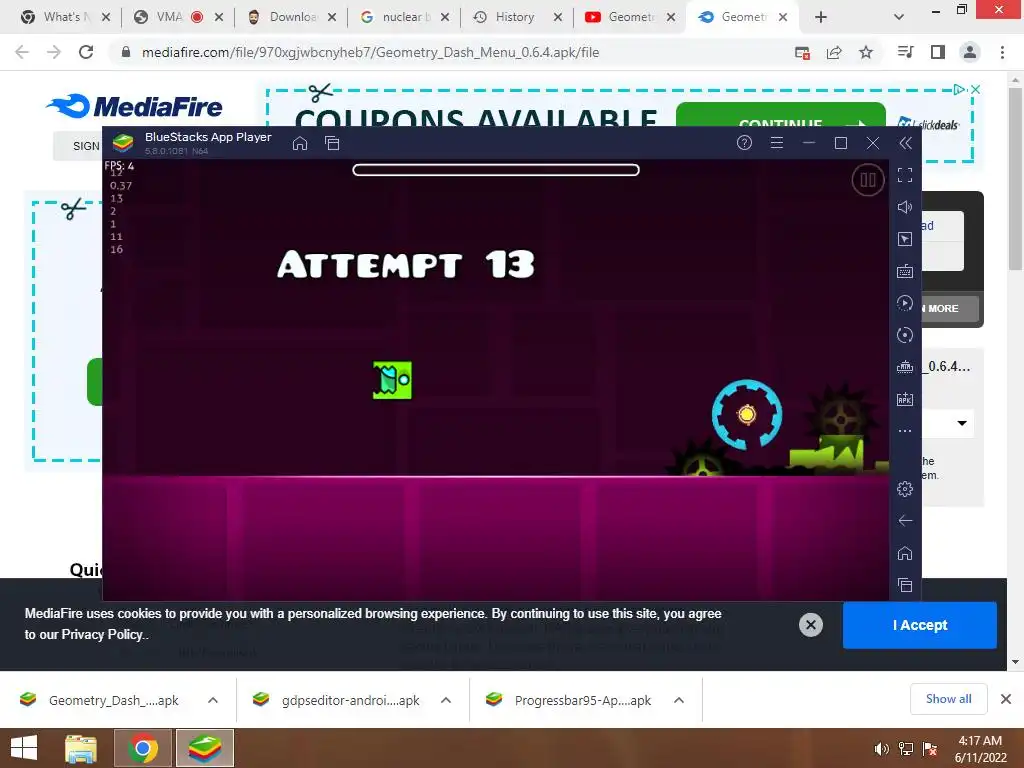
Task: Click BlueStacks sync operations icon
Action: pos(904,335)
